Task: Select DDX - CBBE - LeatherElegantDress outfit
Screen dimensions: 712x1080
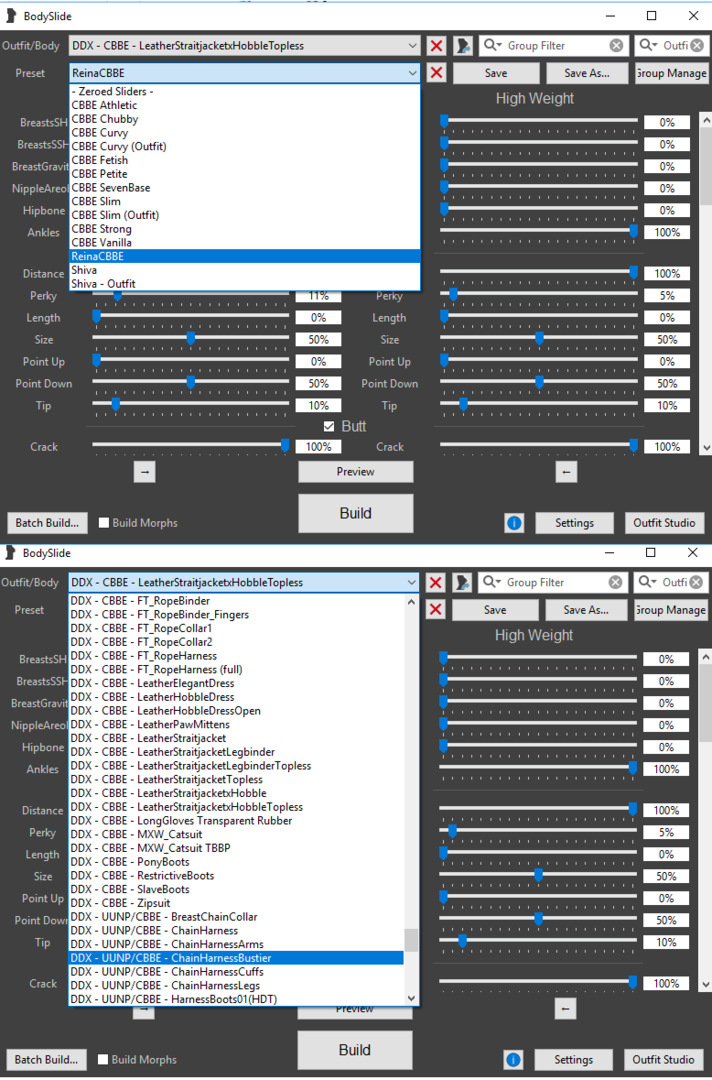Action: click(236, 683)
